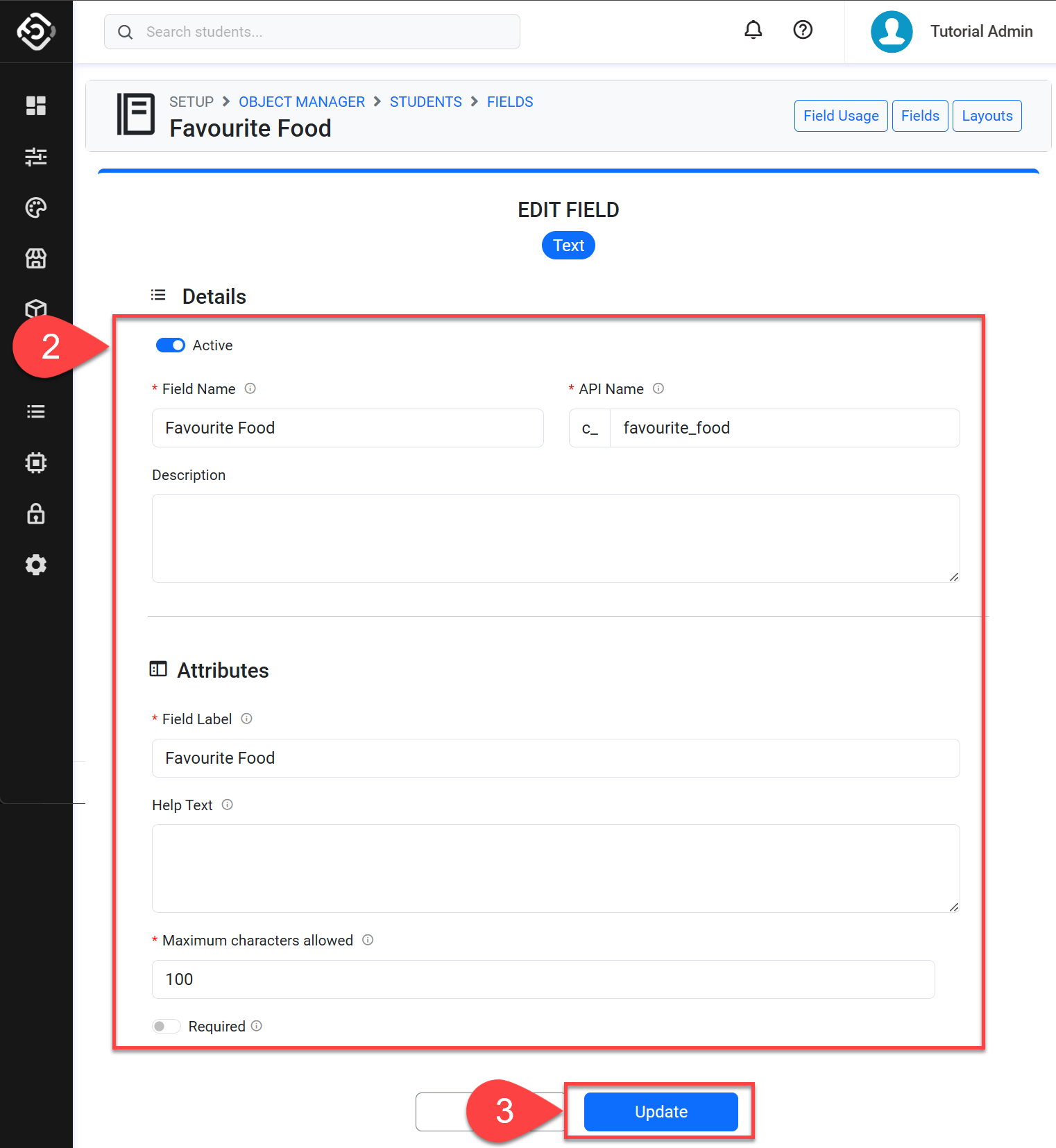Image resolution: width=1056 pixels, height=1148 pixels.
Task: Open the padlock security icon in sidebar
Action: (36, 514)
